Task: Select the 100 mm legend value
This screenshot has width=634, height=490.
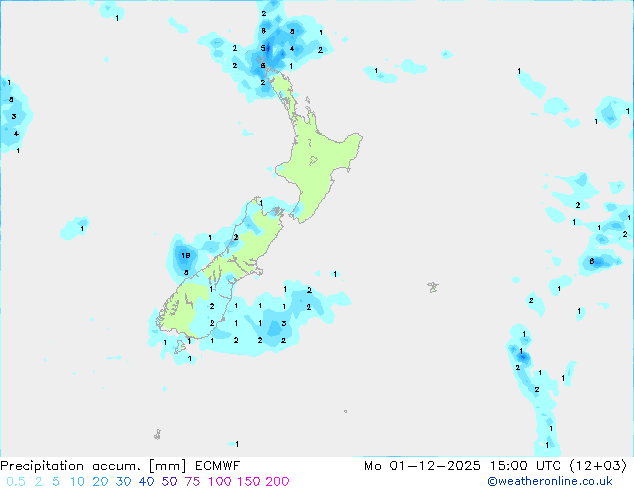Action: [219, 482]
